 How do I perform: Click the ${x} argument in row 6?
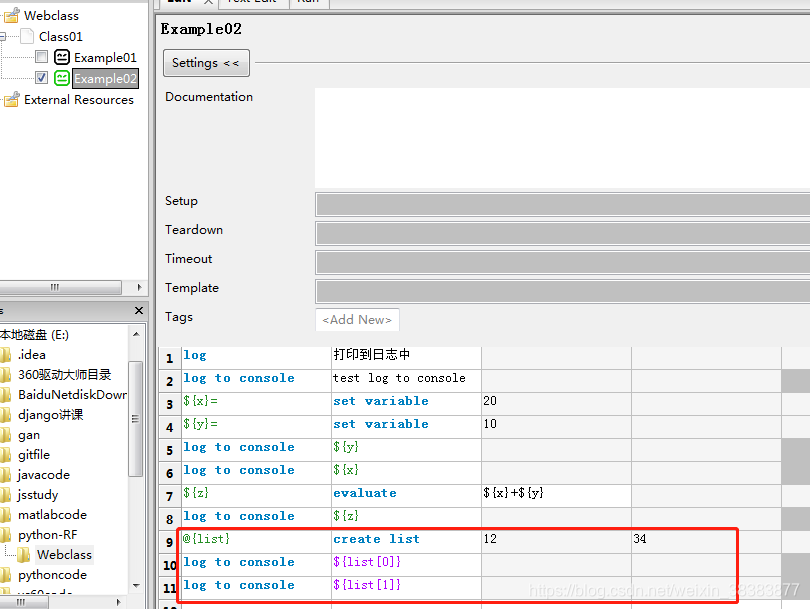406,473
